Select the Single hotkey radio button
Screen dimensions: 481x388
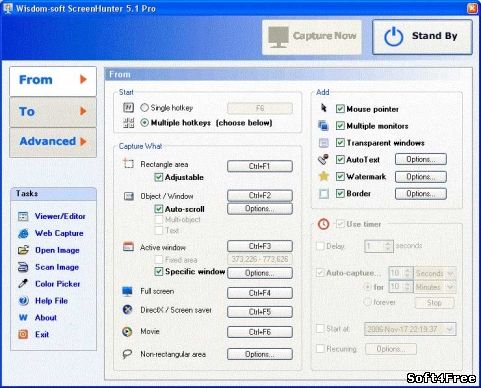pos(144,108)
